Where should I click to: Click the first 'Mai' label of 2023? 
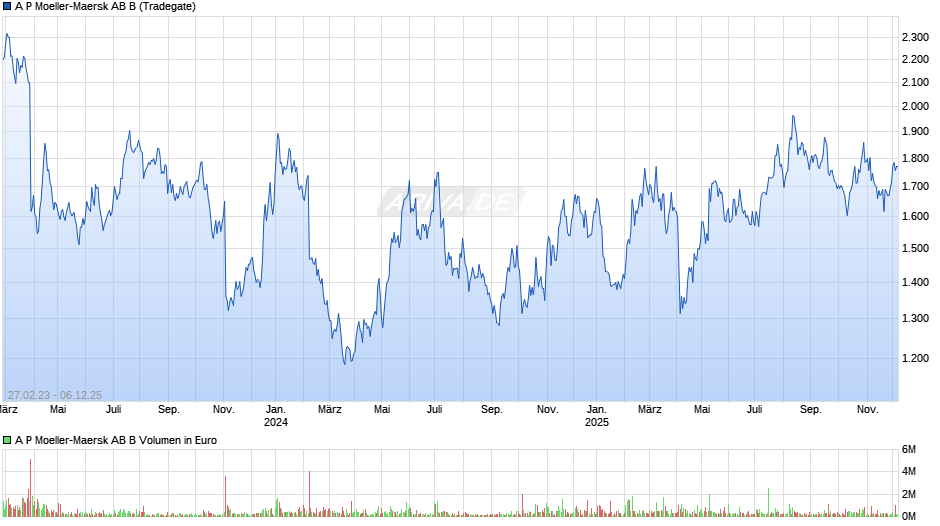point(58,409)
